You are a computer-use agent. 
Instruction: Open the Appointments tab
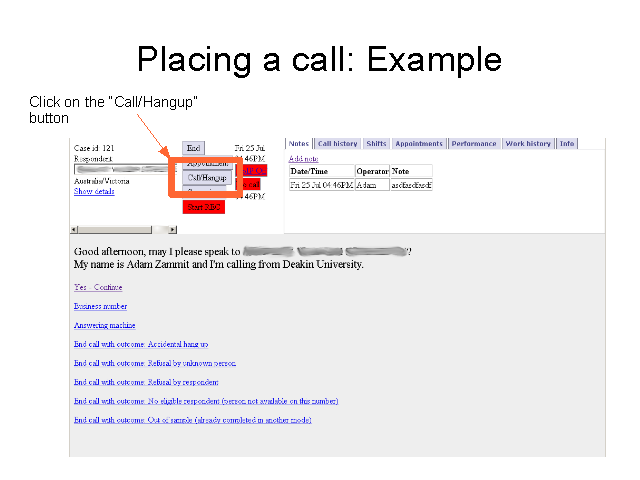418,144
